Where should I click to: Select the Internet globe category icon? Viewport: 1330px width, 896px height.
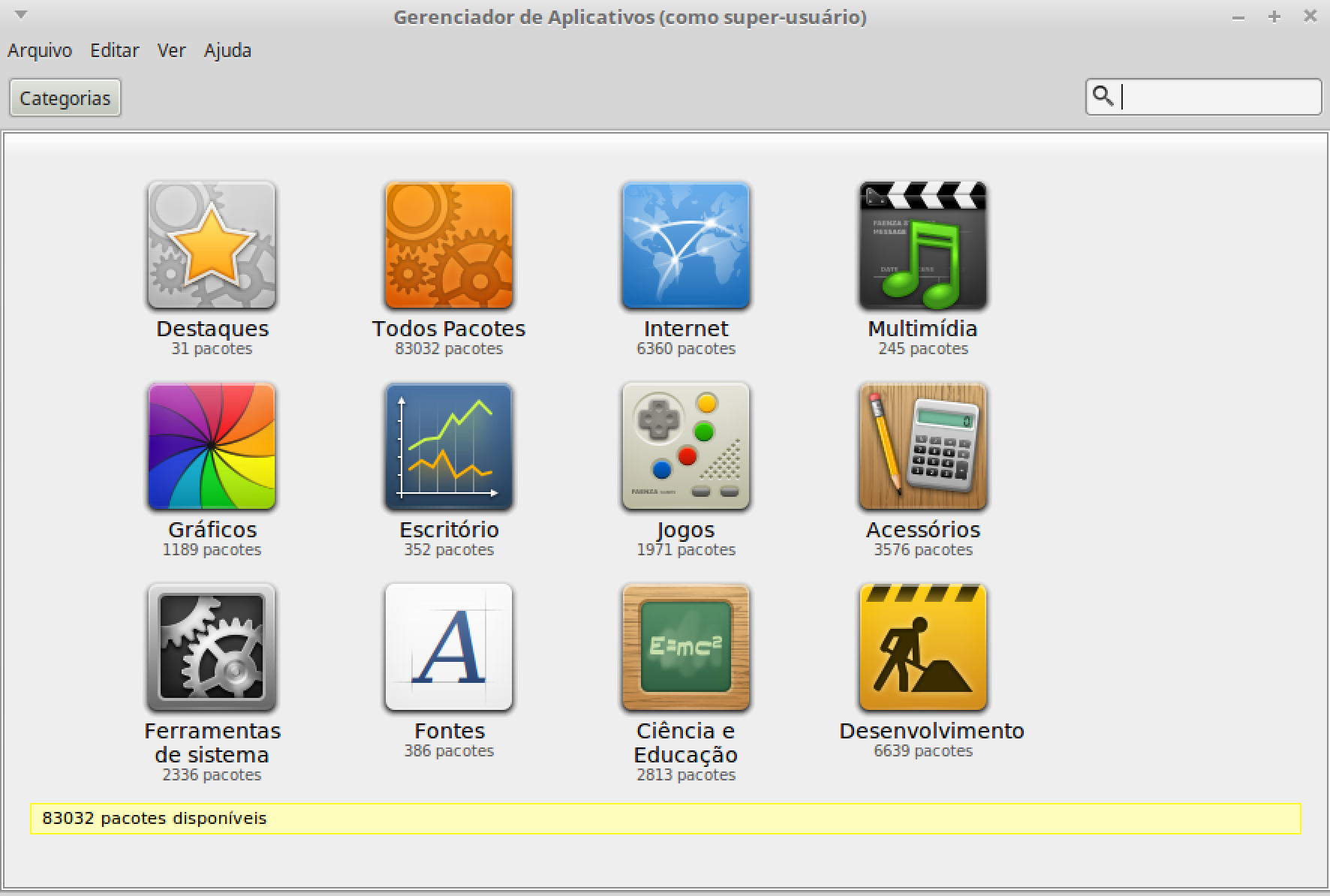(685, 245)
